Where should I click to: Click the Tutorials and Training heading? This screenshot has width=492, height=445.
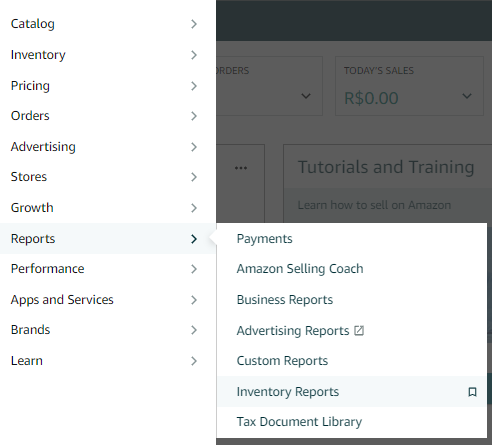(x=386, y=167)
